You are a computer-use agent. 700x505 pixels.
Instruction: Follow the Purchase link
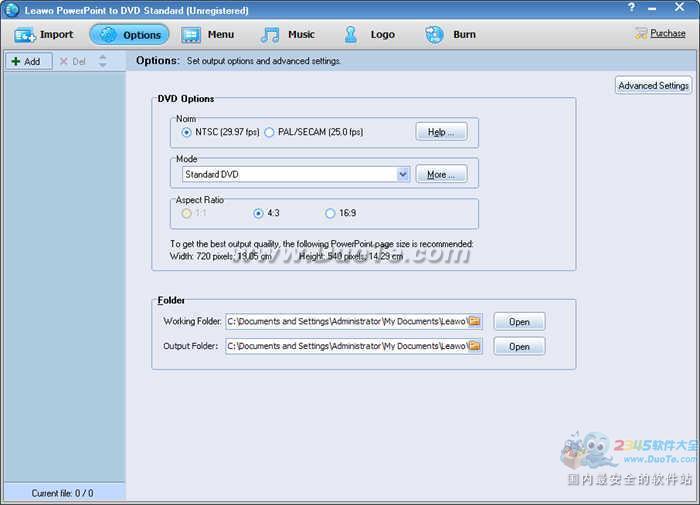click(x=667, y=33)
